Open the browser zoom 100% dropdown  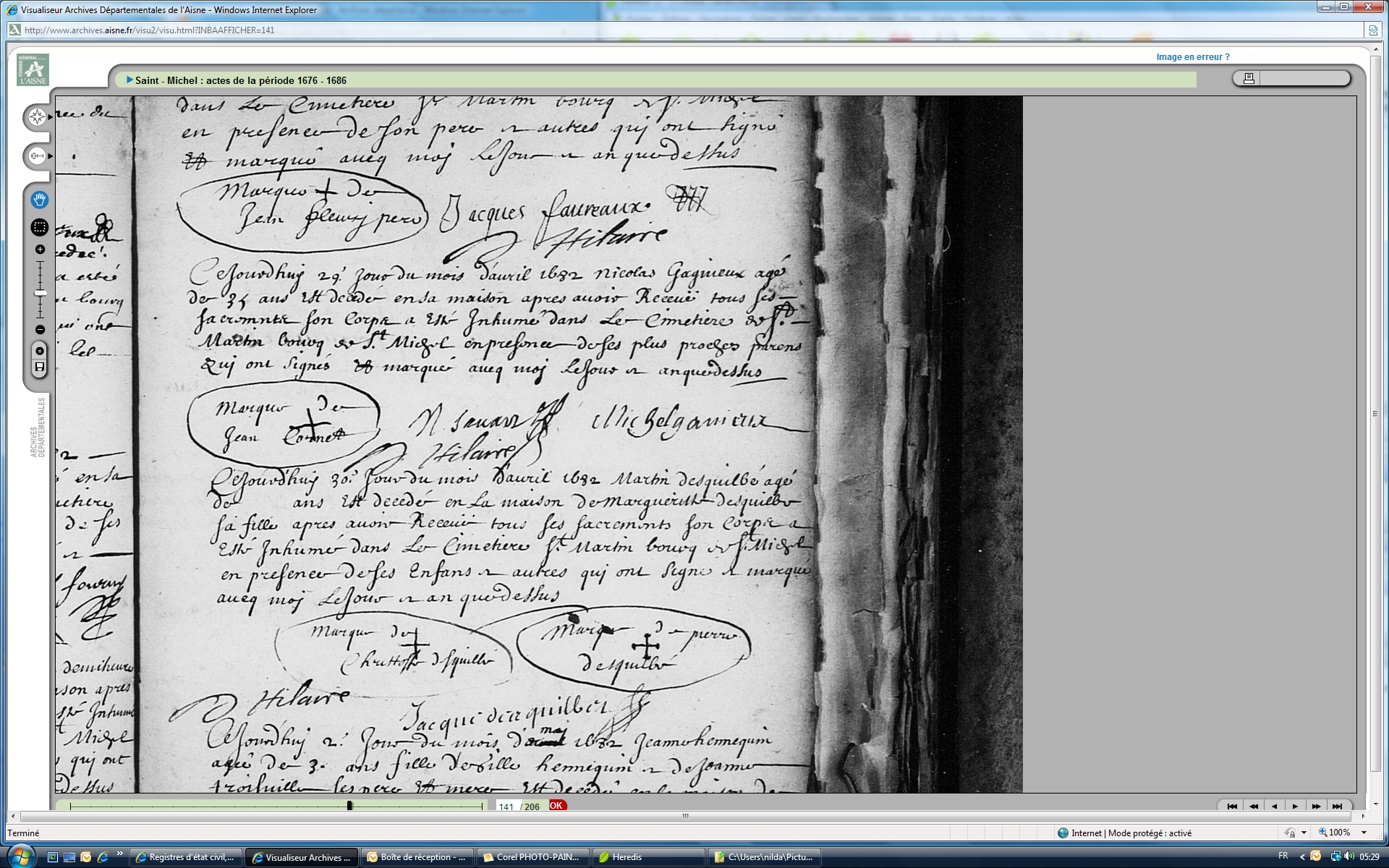tap(1364, 833)
